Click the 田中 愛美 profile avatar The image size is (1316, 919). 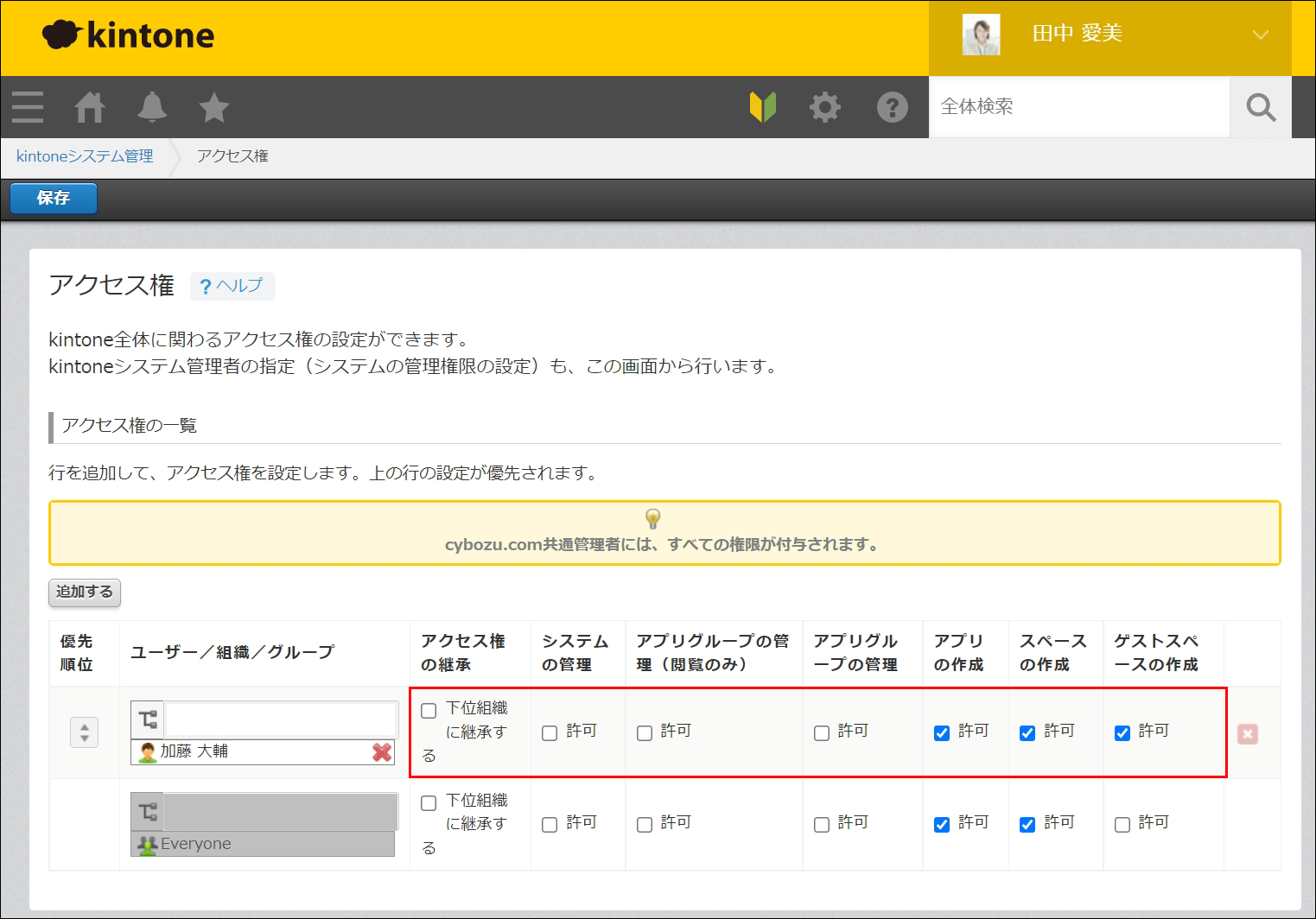(981, 35)
